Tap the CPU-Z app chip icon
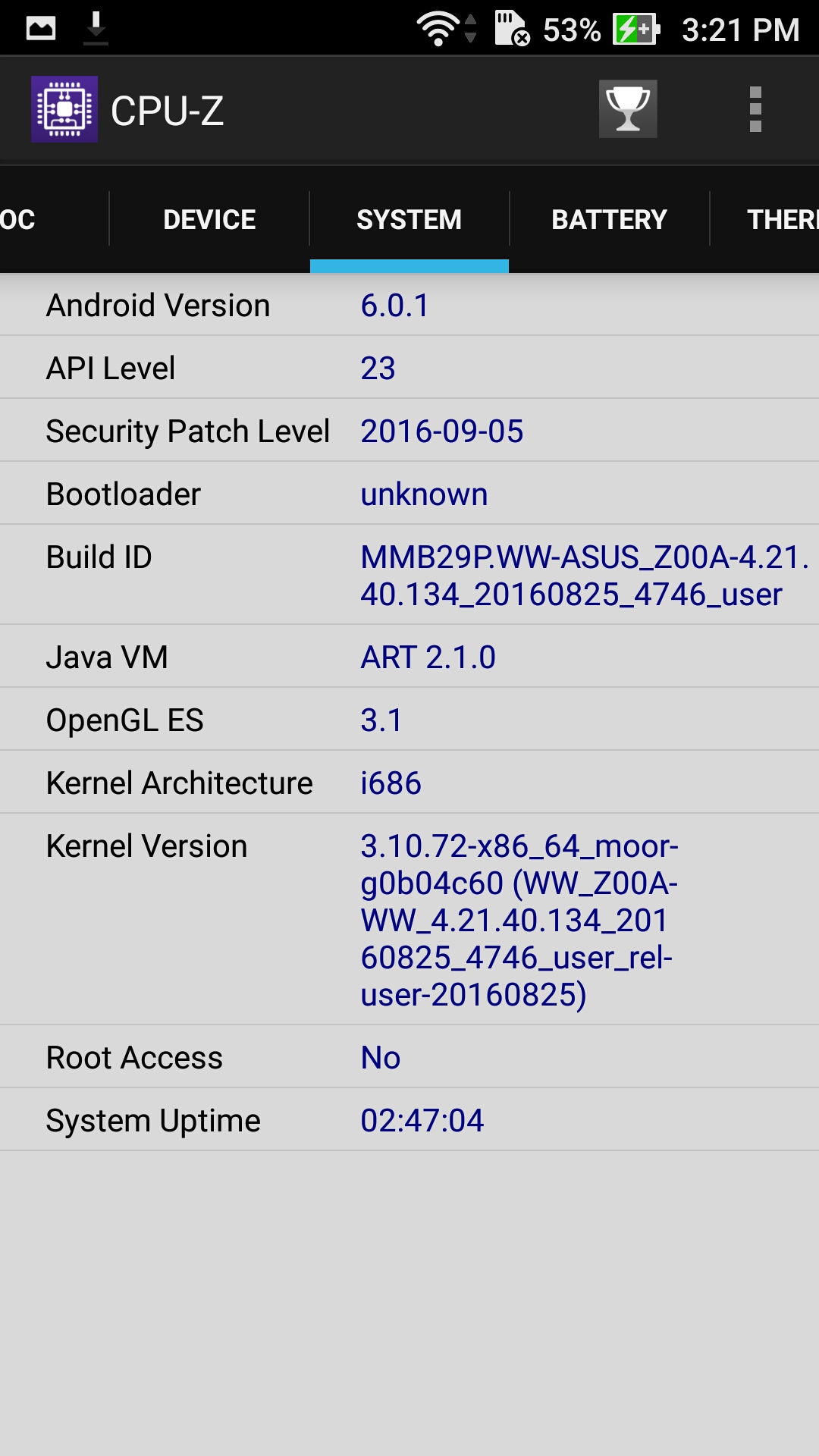 click(x=64, y=109)
